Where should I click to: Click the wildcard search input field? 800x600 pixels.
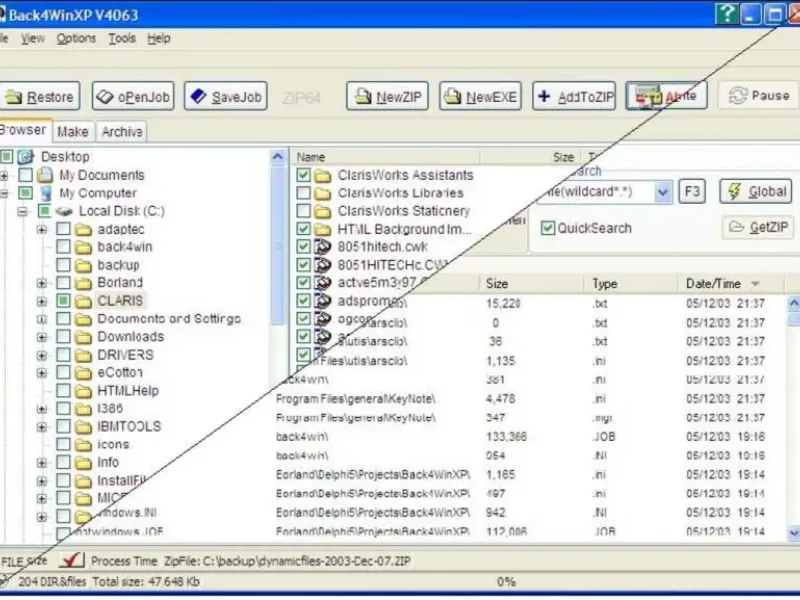[x=595, y=192]
